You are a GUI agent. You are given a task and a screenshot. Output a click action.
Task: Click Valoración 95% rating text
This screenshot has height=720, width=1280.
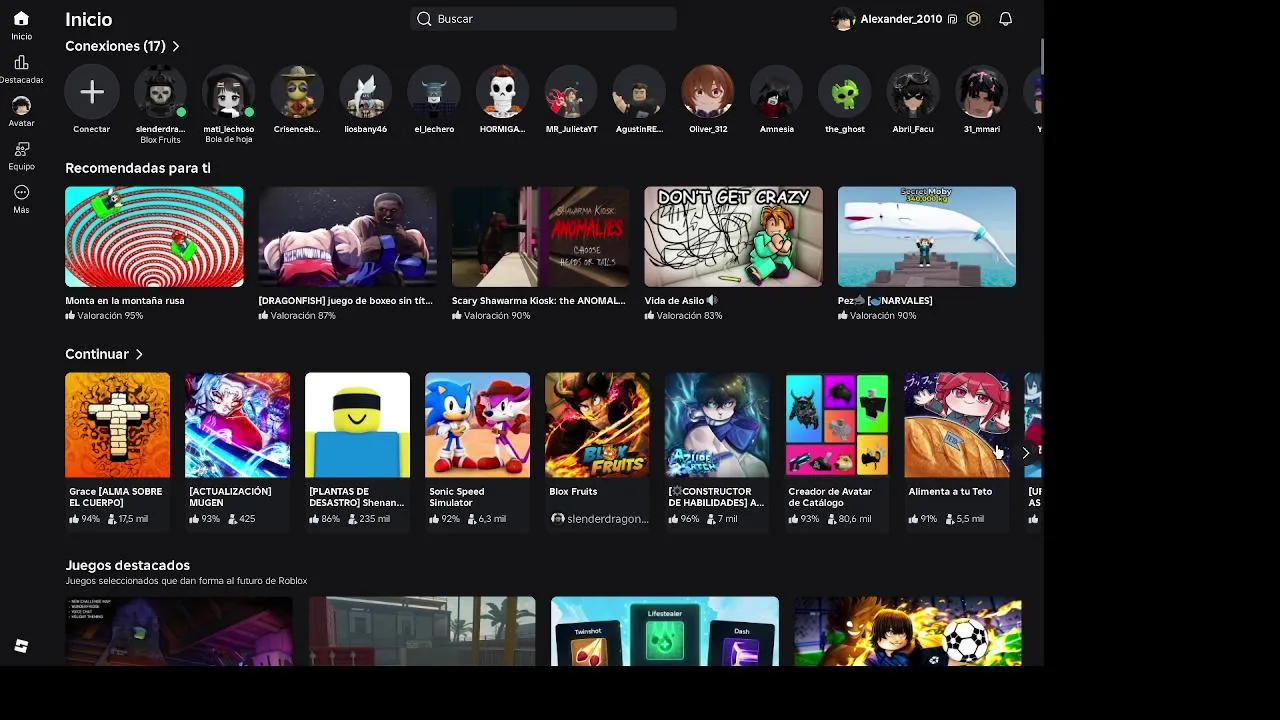coord(110,316)
